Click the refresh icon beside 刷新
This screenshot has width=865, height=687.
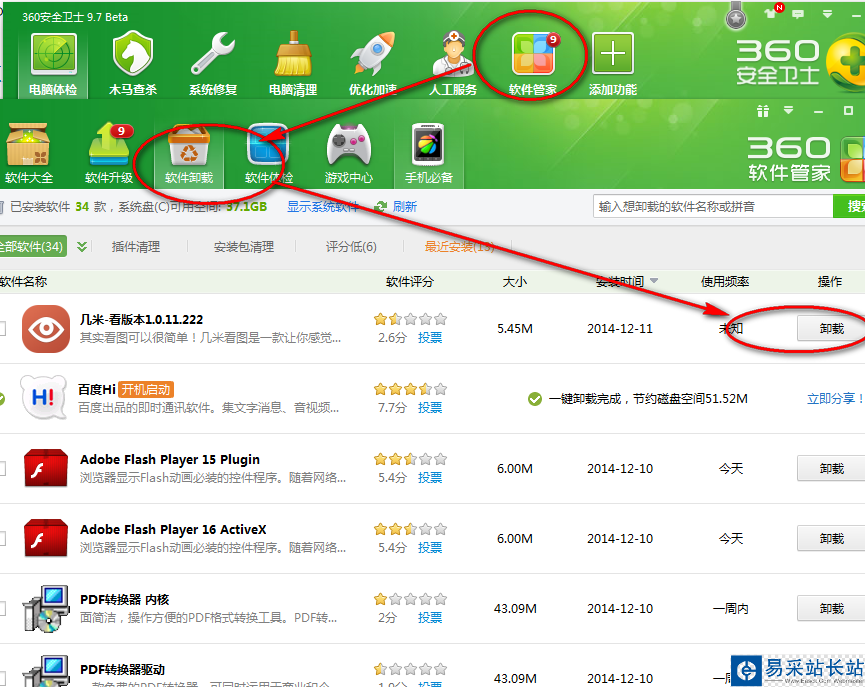[x=381, y=207]
